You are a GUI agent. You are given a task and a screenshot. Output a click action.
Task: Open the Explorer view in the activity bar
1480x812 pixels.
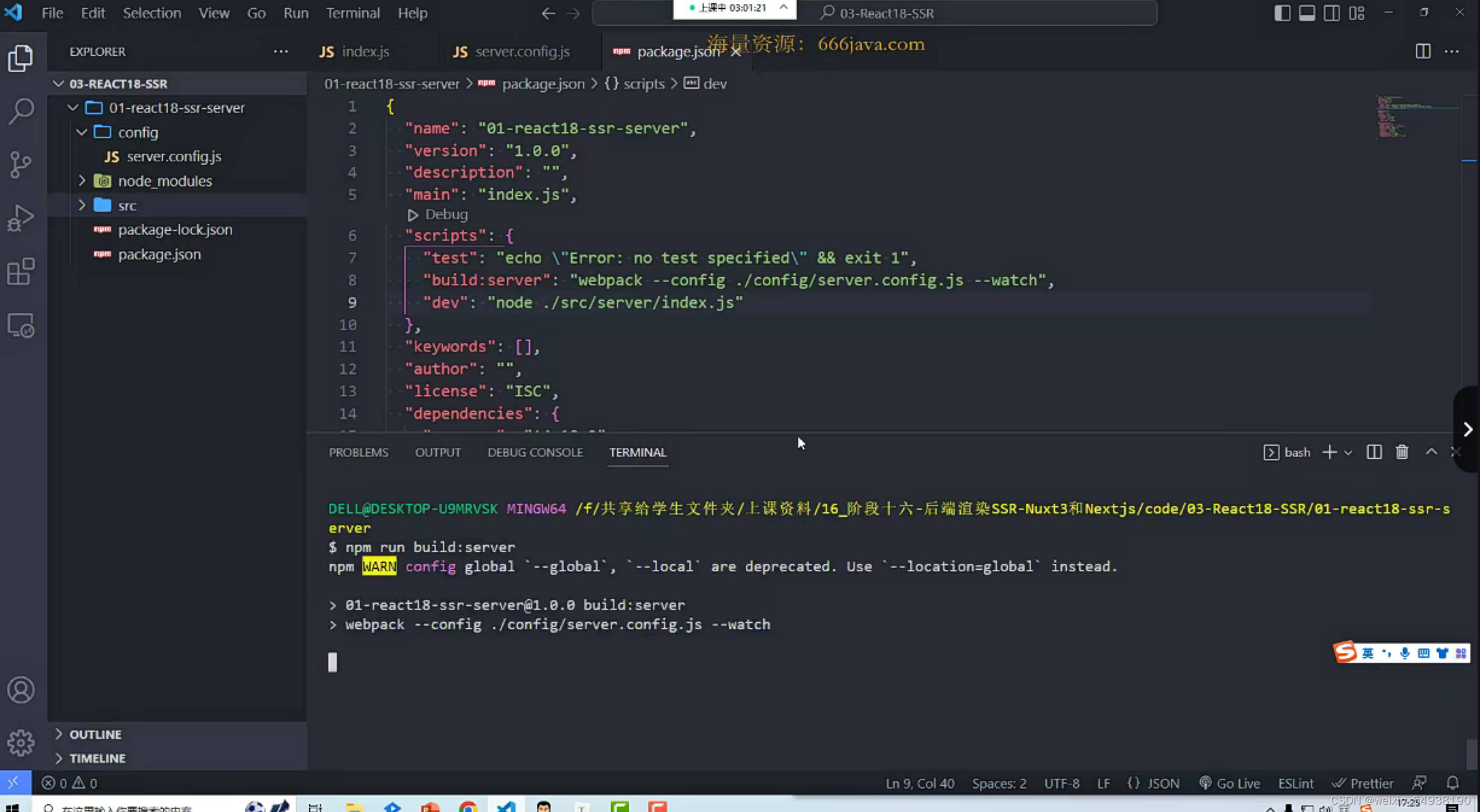pyautogui.click(x=21, y=58)
